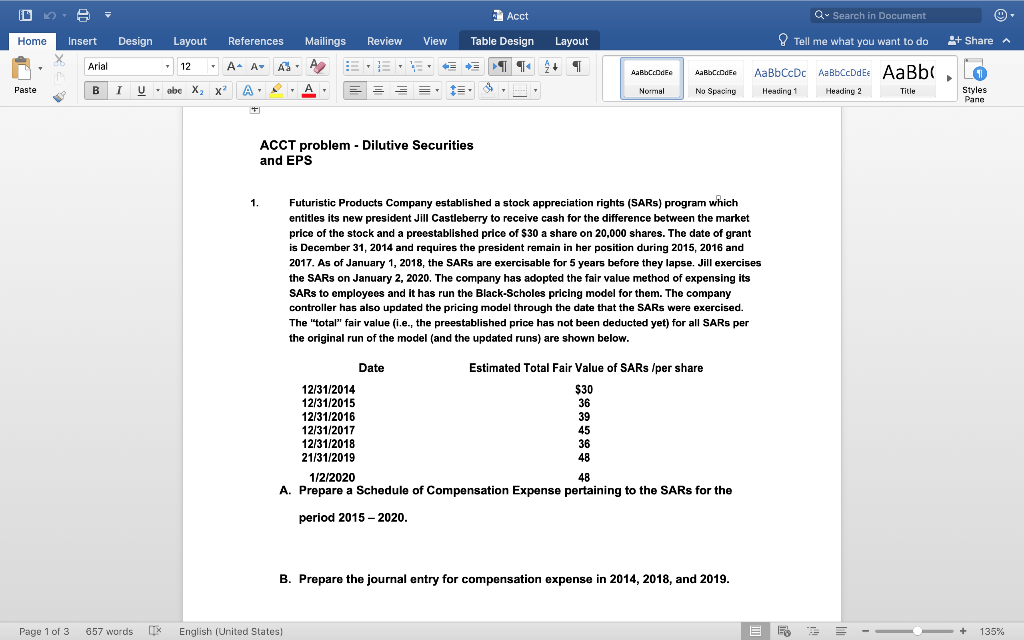The height and width of the screenshot is (640, 1024).
Task: Apply superscript formatting
Action: click(x=221, y=90)
